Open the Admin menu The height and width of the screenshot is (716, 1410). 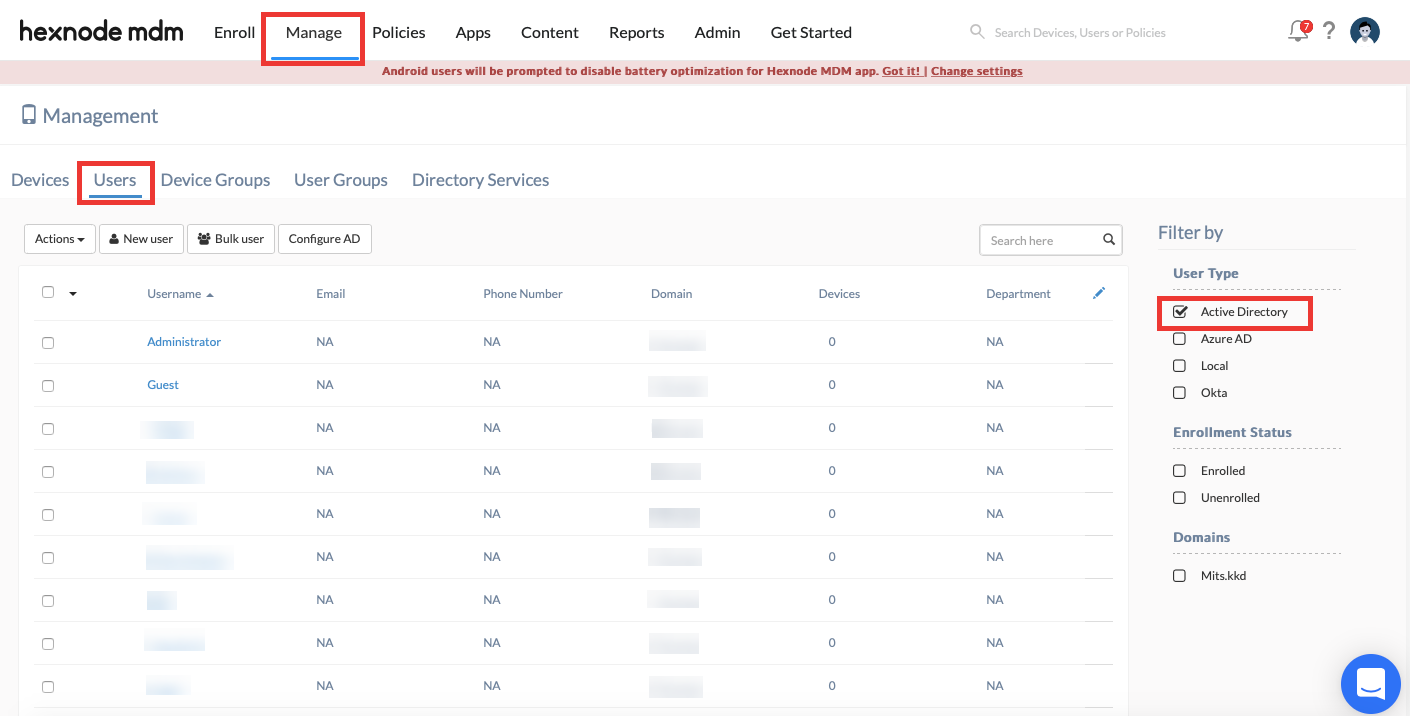718,32
